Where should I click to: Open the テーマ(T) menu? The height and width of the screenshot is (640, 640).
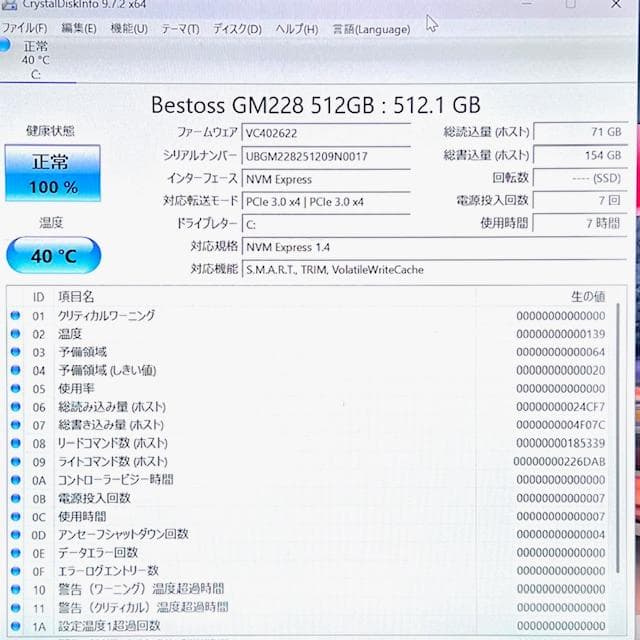tap(180, 29)
